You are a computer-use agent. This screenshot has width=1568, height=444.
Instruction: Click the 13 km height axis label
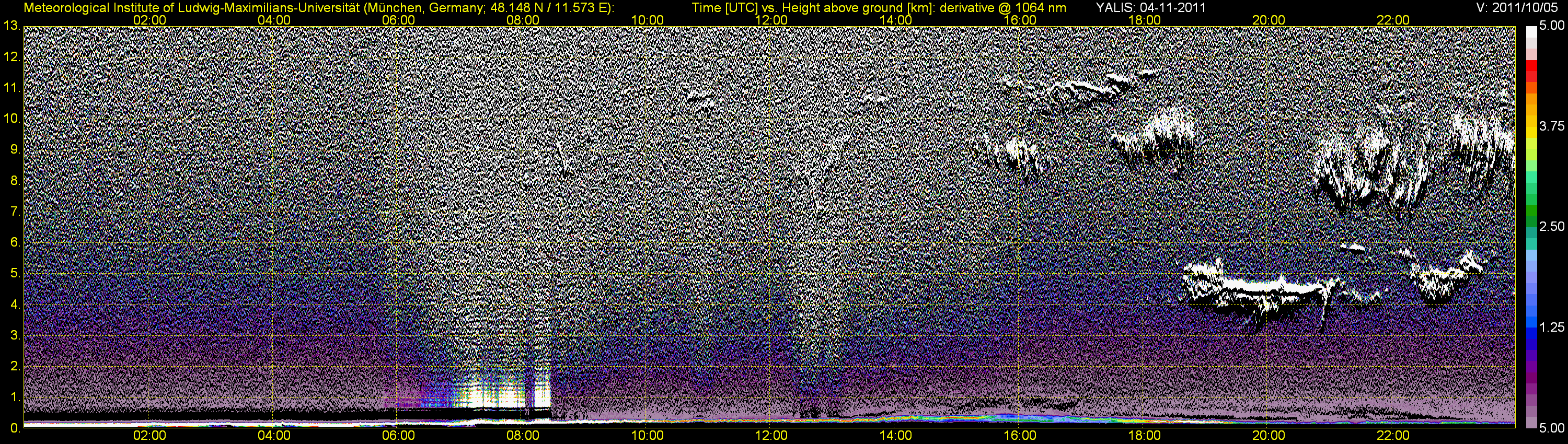coord(11,26)
